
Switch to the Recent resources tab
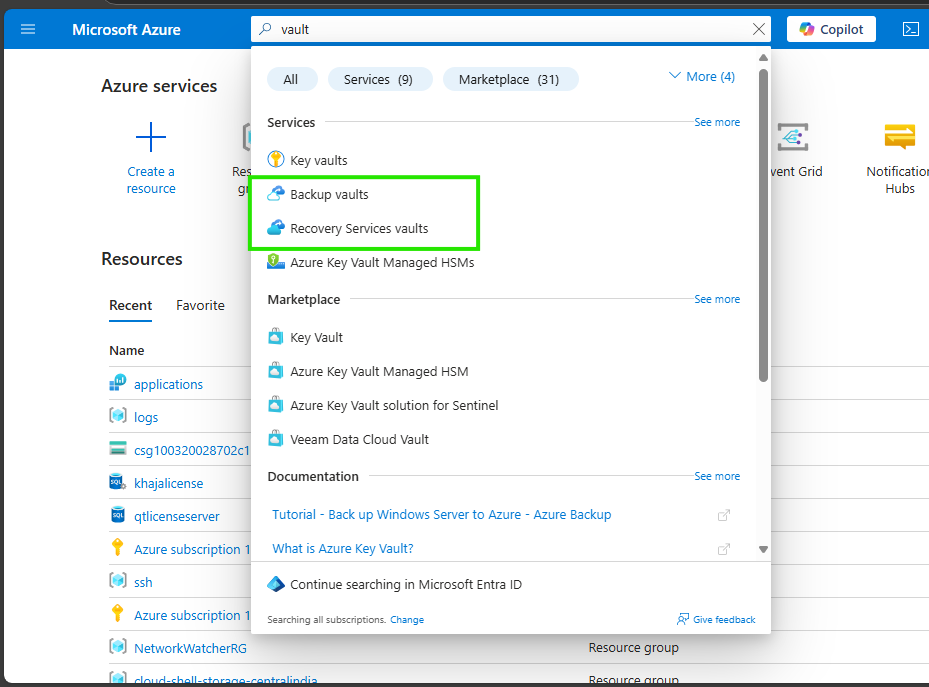click(130, 305)
